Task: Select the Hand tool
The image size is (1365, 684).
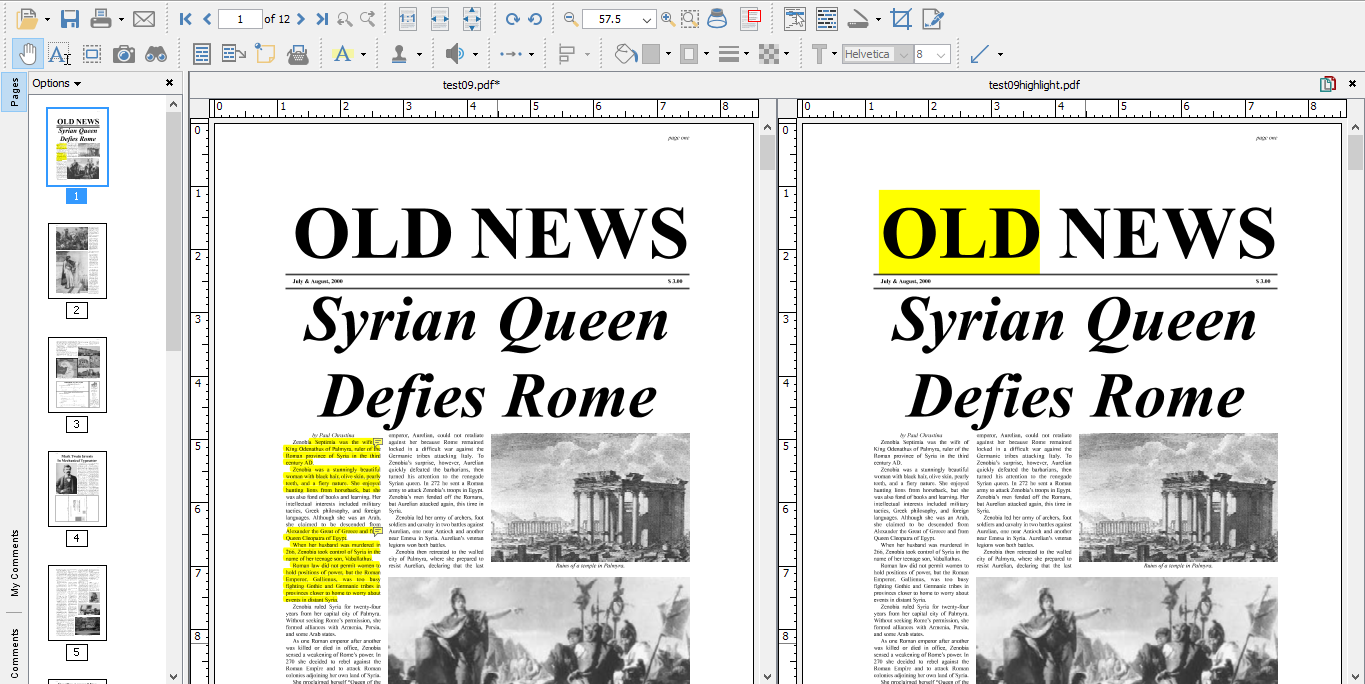Action: point(26,53)
